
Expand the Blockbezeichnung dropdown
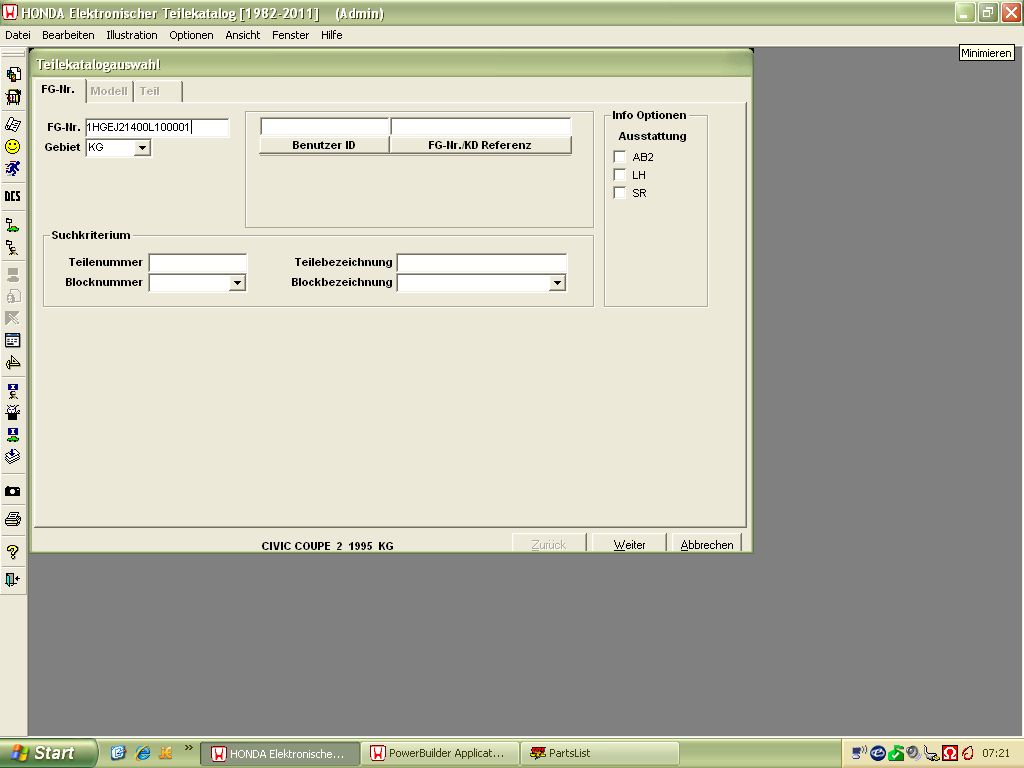pyautogui.click(x=557, y=283)
